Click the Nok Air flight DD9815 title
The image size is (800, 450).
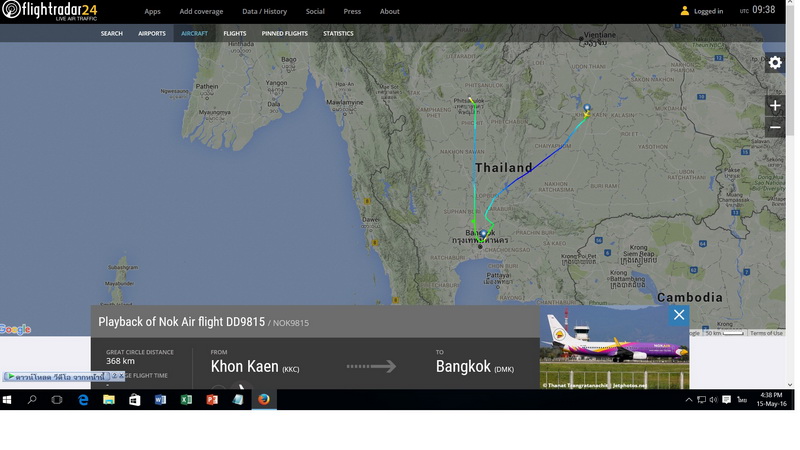[x=182, y=322]
